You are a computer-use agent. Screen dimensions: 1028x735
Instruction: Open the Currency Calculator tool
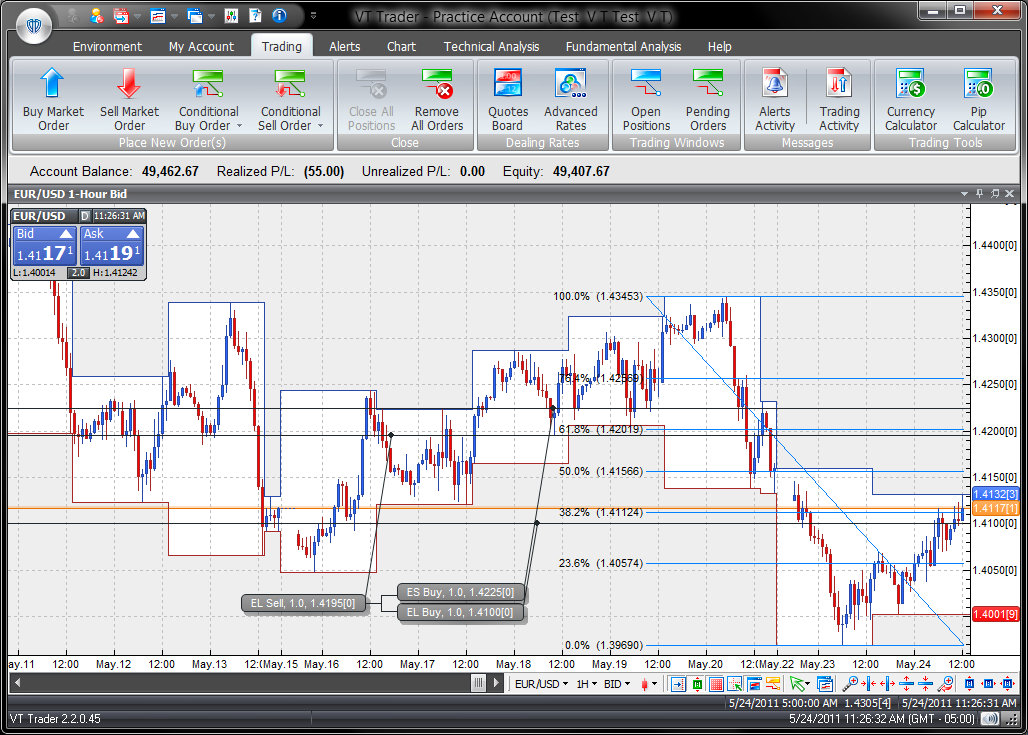point(910,85)
